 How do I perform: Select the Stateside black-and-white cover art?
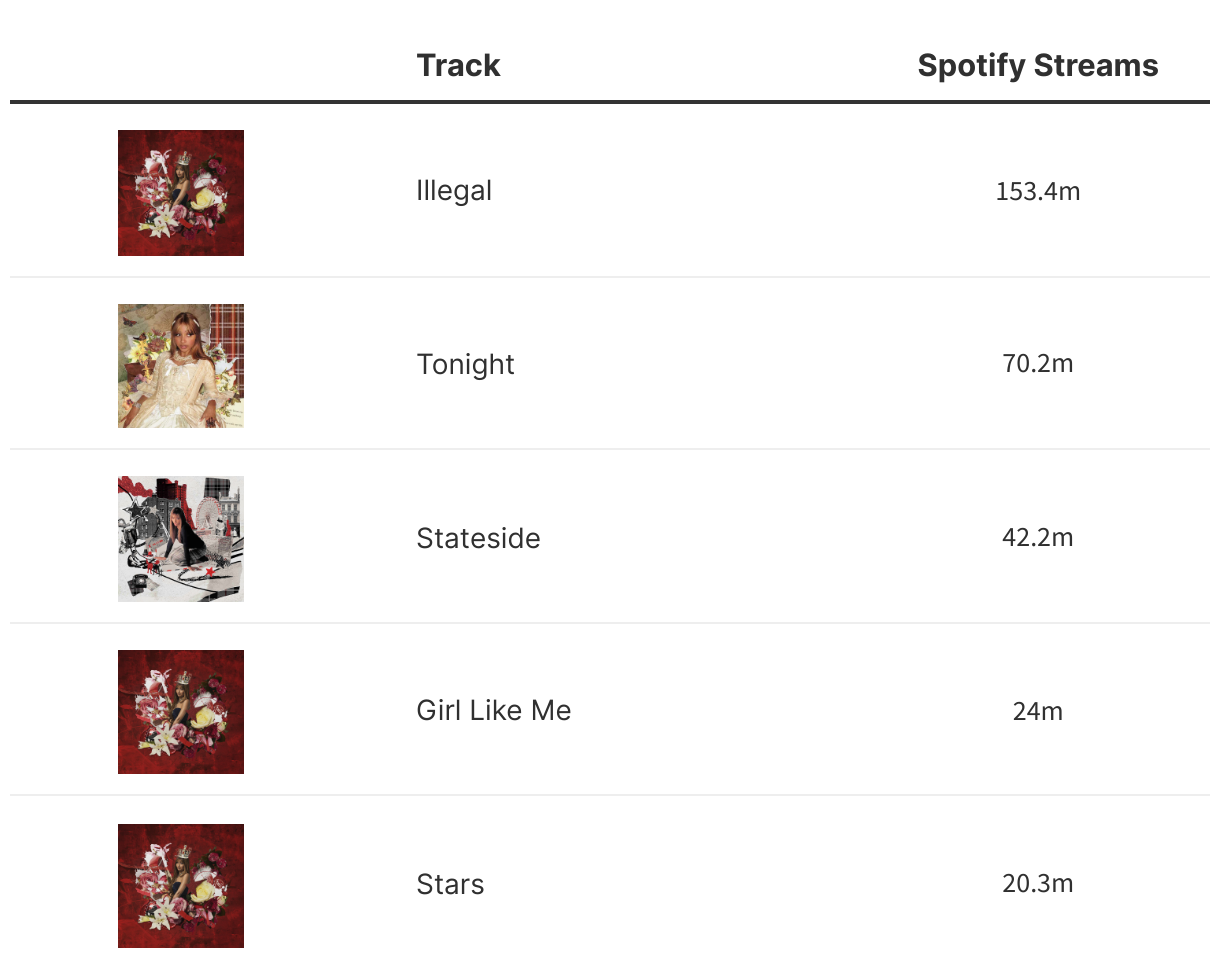[x=181, y=539]
